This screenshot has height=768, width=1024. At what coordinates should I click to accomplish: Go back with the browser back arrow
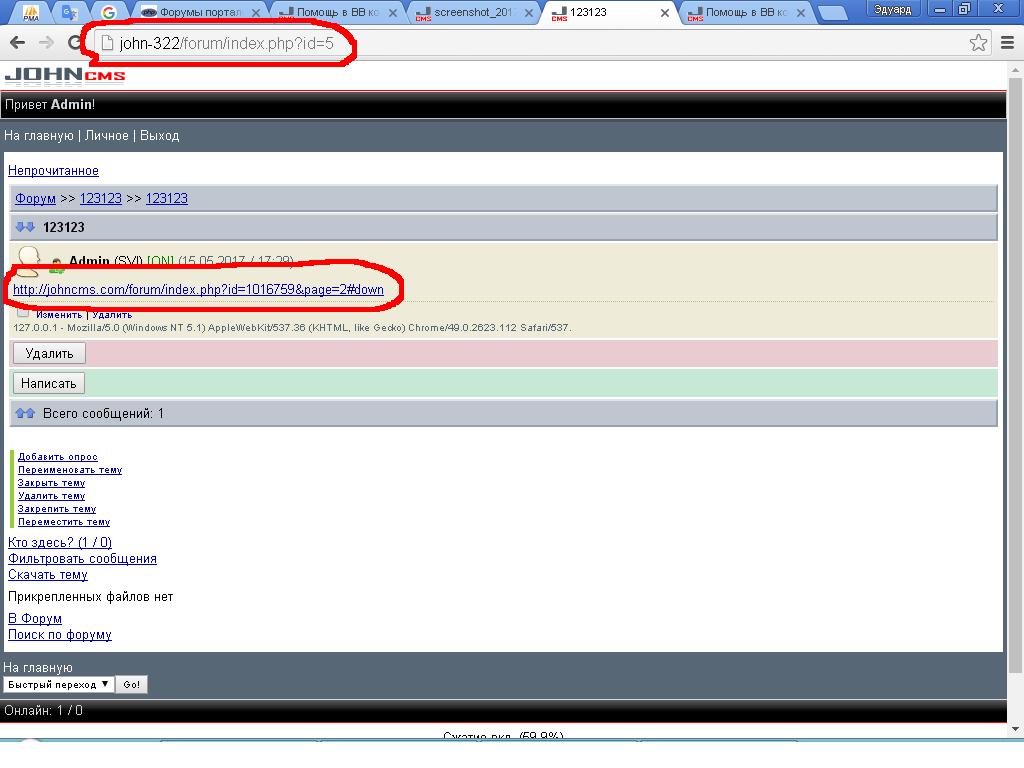(18, 43)
